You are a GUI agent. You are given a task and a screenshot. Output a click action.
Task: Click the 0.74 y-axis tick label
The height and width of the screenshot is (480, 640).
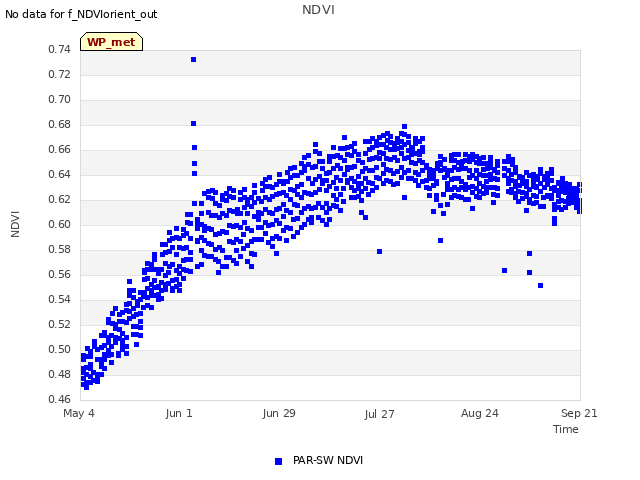point(60,49)
